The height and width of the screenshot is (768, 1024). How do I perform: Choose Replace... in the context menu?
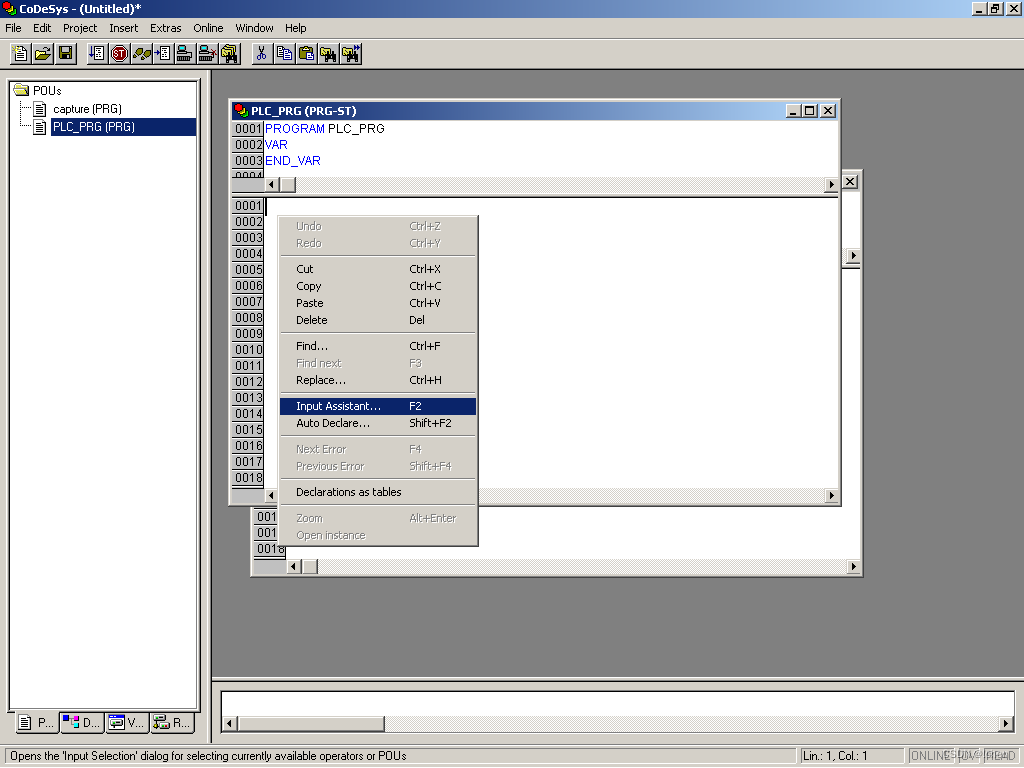(x=377, y=380)
